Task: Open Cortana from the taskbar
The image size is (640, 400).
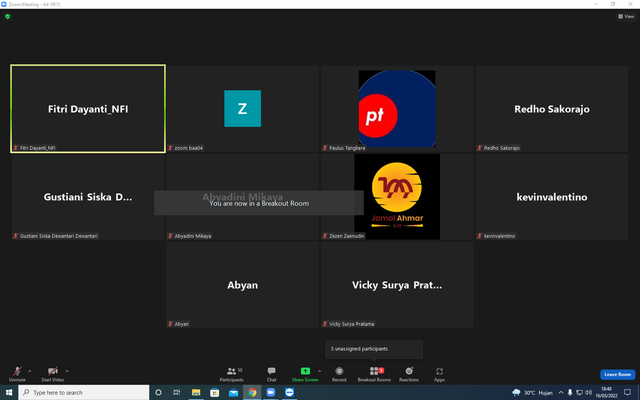Action: [158, 392]
